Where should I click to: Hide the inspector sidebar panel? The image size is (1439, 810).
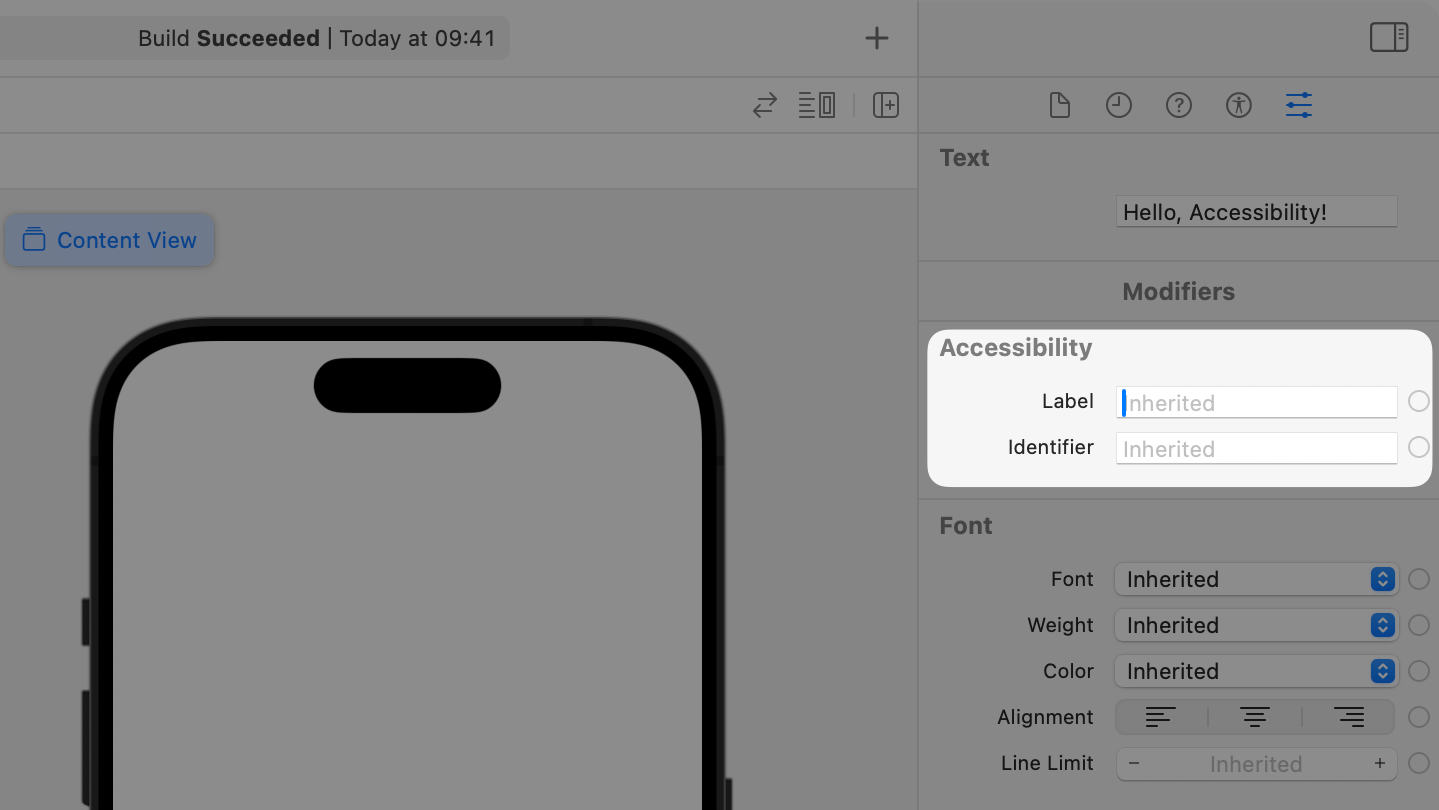[1389, 38]
